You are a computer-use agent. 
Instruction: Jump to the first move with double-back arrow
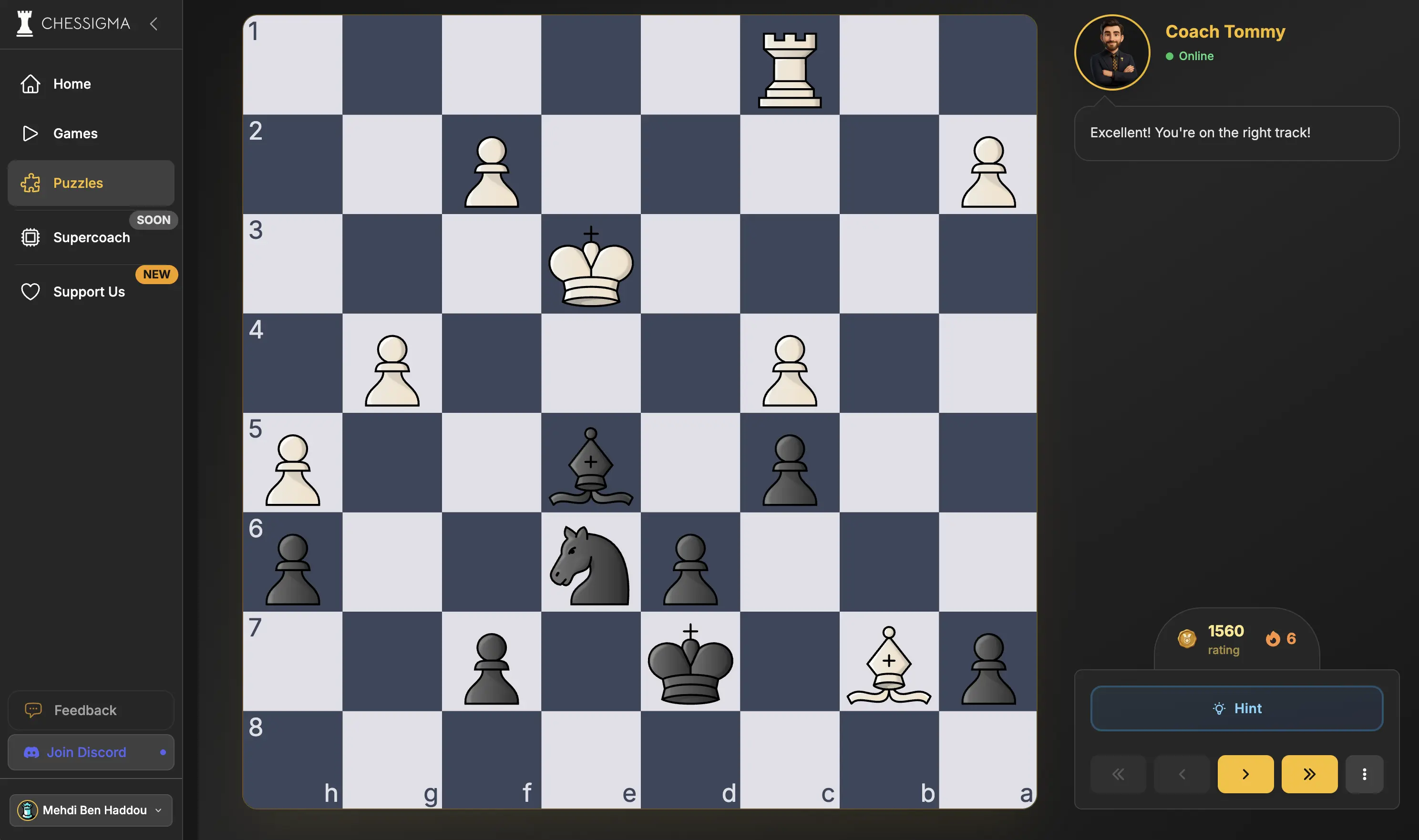point(1118,774)
